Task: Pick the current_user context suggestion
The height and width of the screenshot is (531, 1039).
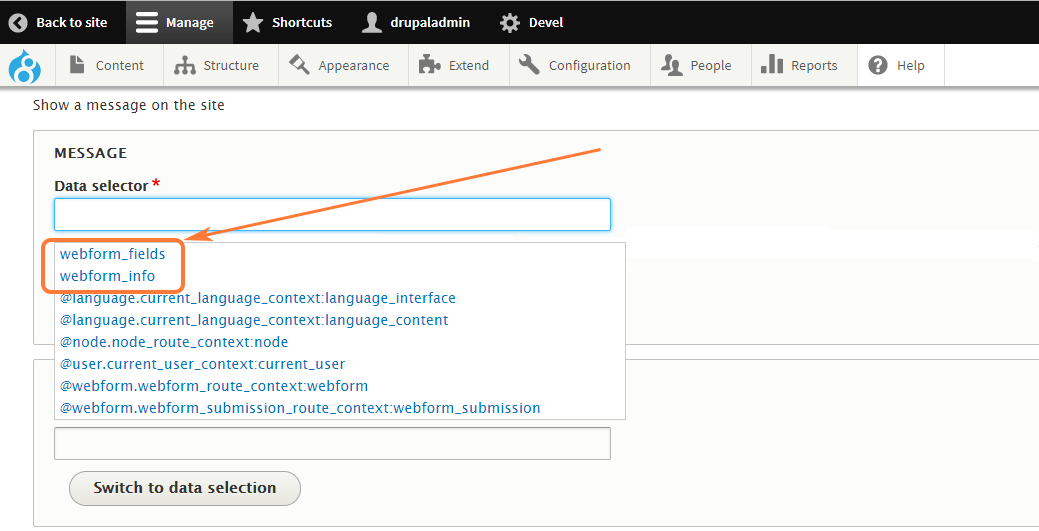Action: pyautogui.click(x=202, y=364)
